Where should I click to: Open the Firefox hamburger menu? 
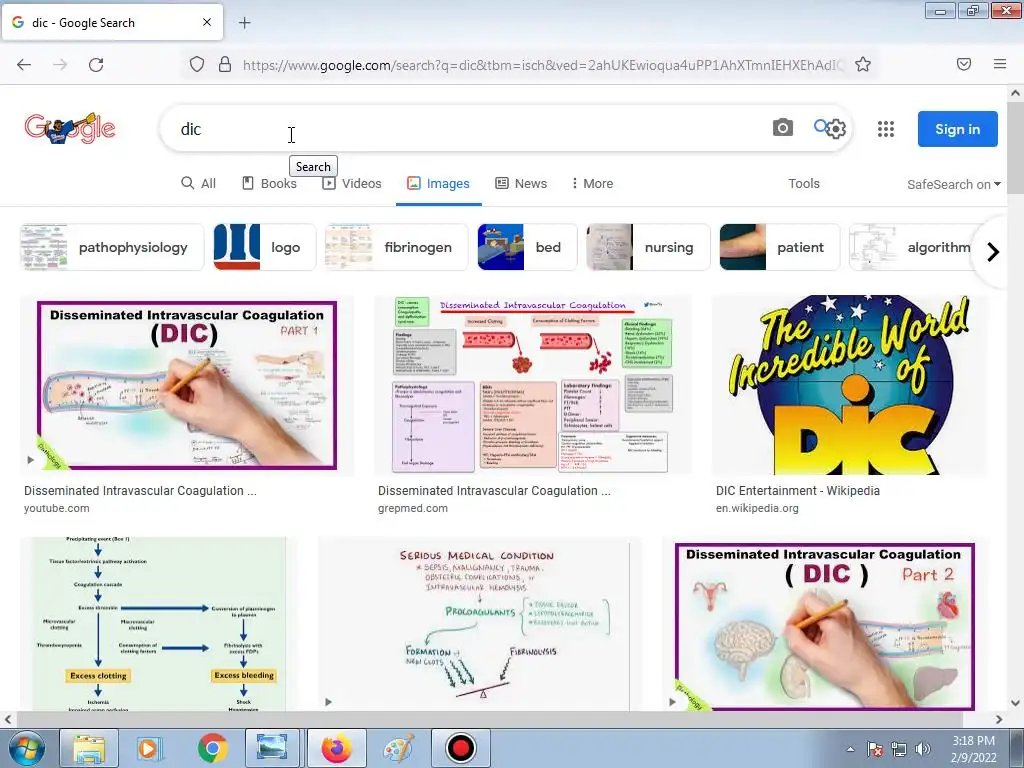click(x=1000, y=64)
